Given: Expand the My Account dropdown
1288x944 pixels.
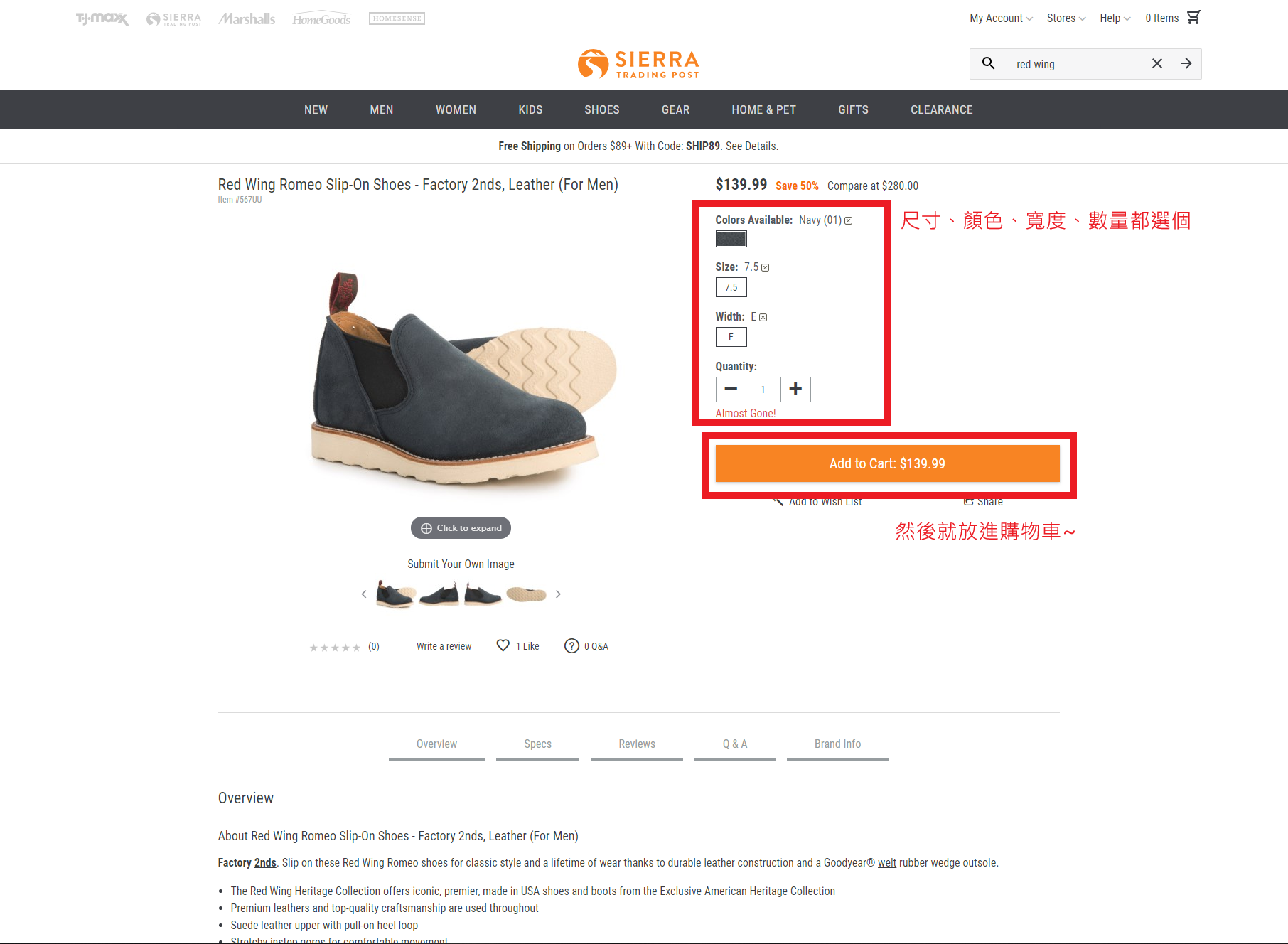Looking at the screenshot, I should [1001, 18].
